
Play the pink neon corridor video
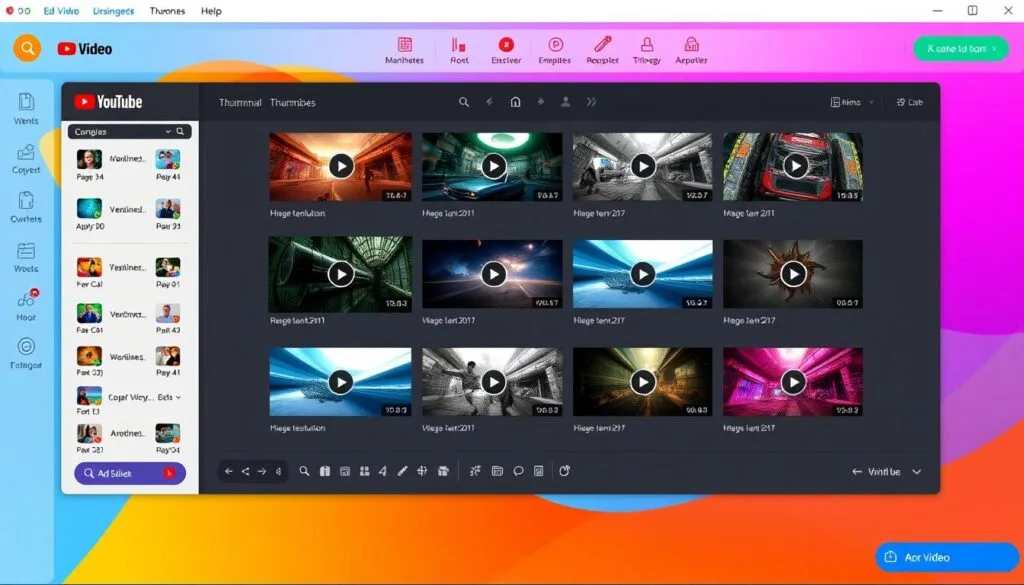tap(793, 382)
